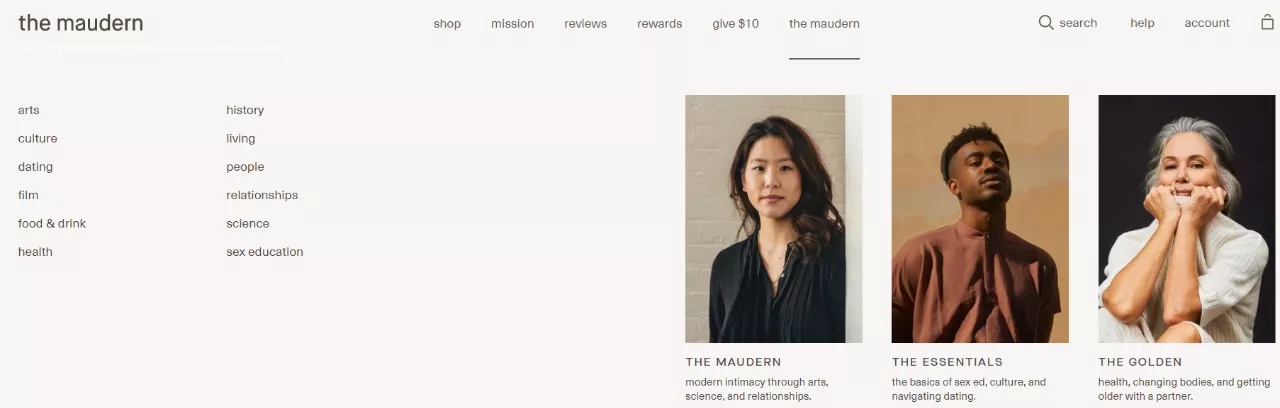Select the underlined the maudern tab
This screenshot has width=1280, height=408.
[824, 23]
